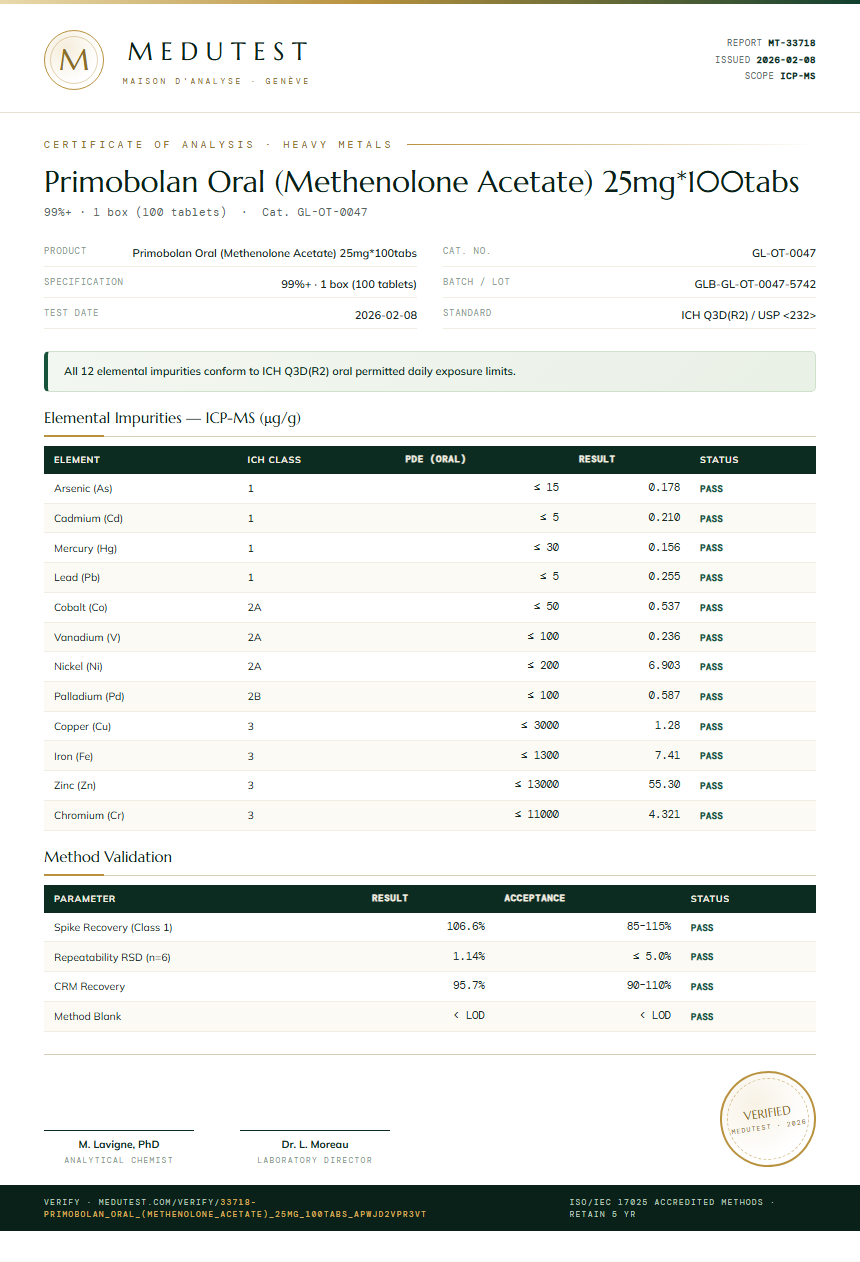Click Repeatability RSD result 1.14%
The width and height of the screenshot is (860, 1262).
pyautogui.click(x=469, y=957)
